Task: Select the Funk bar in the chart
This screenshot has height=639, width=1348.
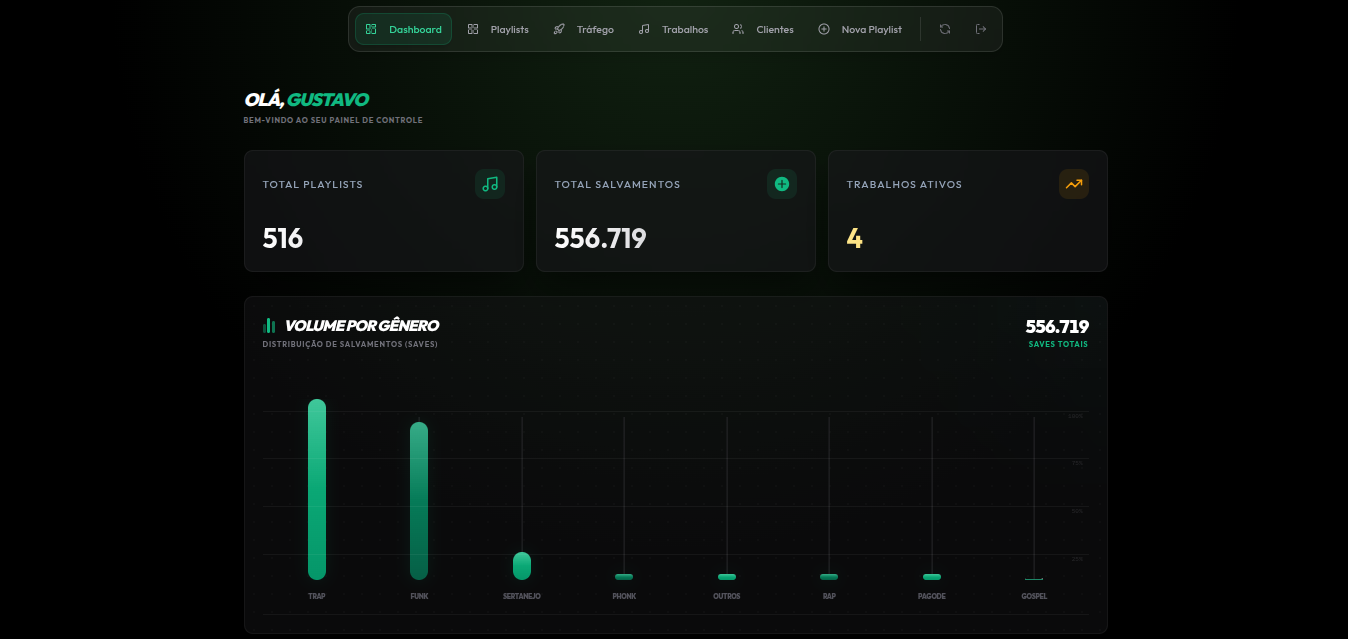Action: [419, 500]
